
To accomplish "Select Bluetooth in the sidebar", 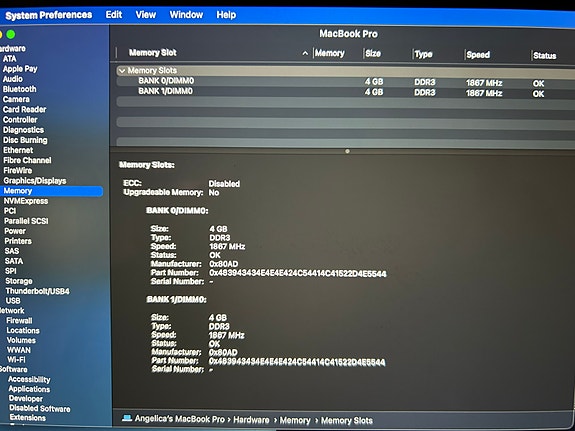I will 19,89.
